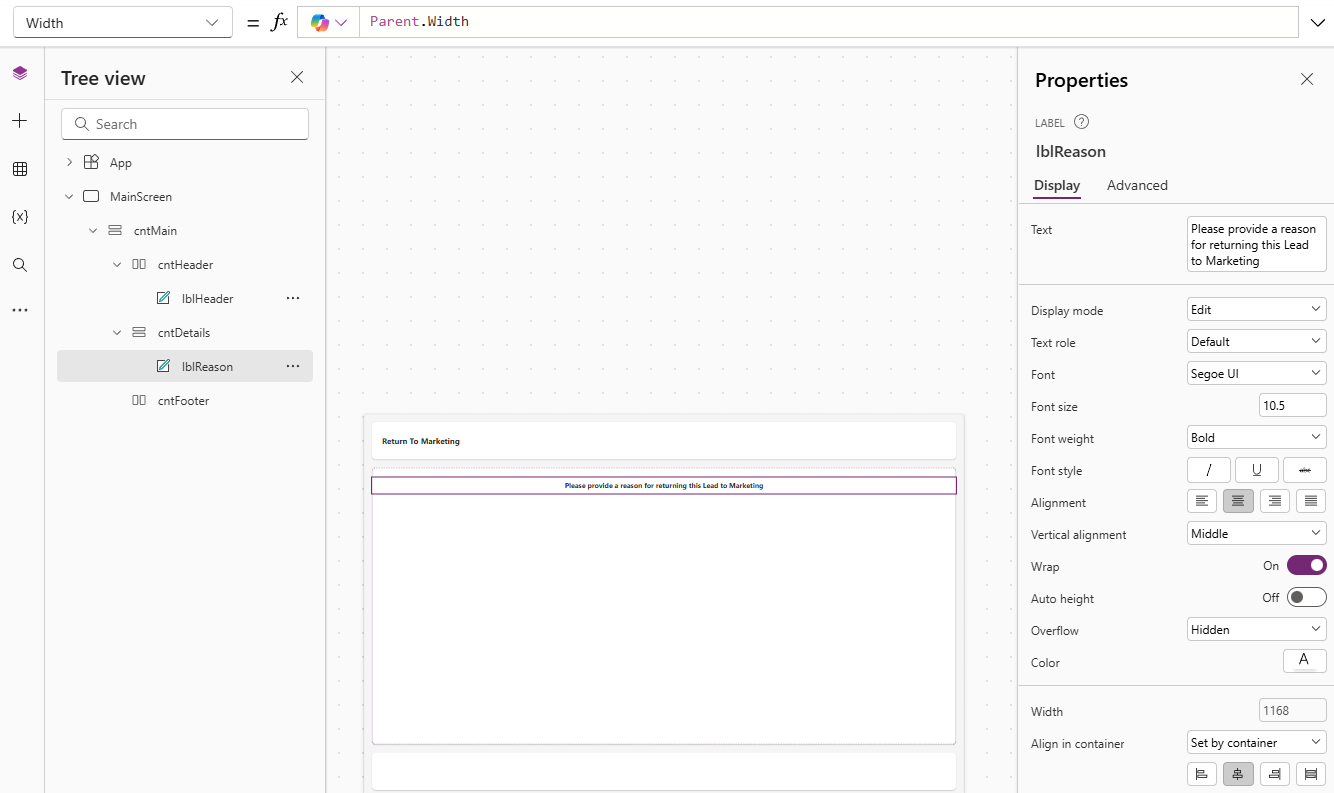1334x793 pixels.
Task: Click the Insert plus icon in sidebar
Action: [20, 121]
